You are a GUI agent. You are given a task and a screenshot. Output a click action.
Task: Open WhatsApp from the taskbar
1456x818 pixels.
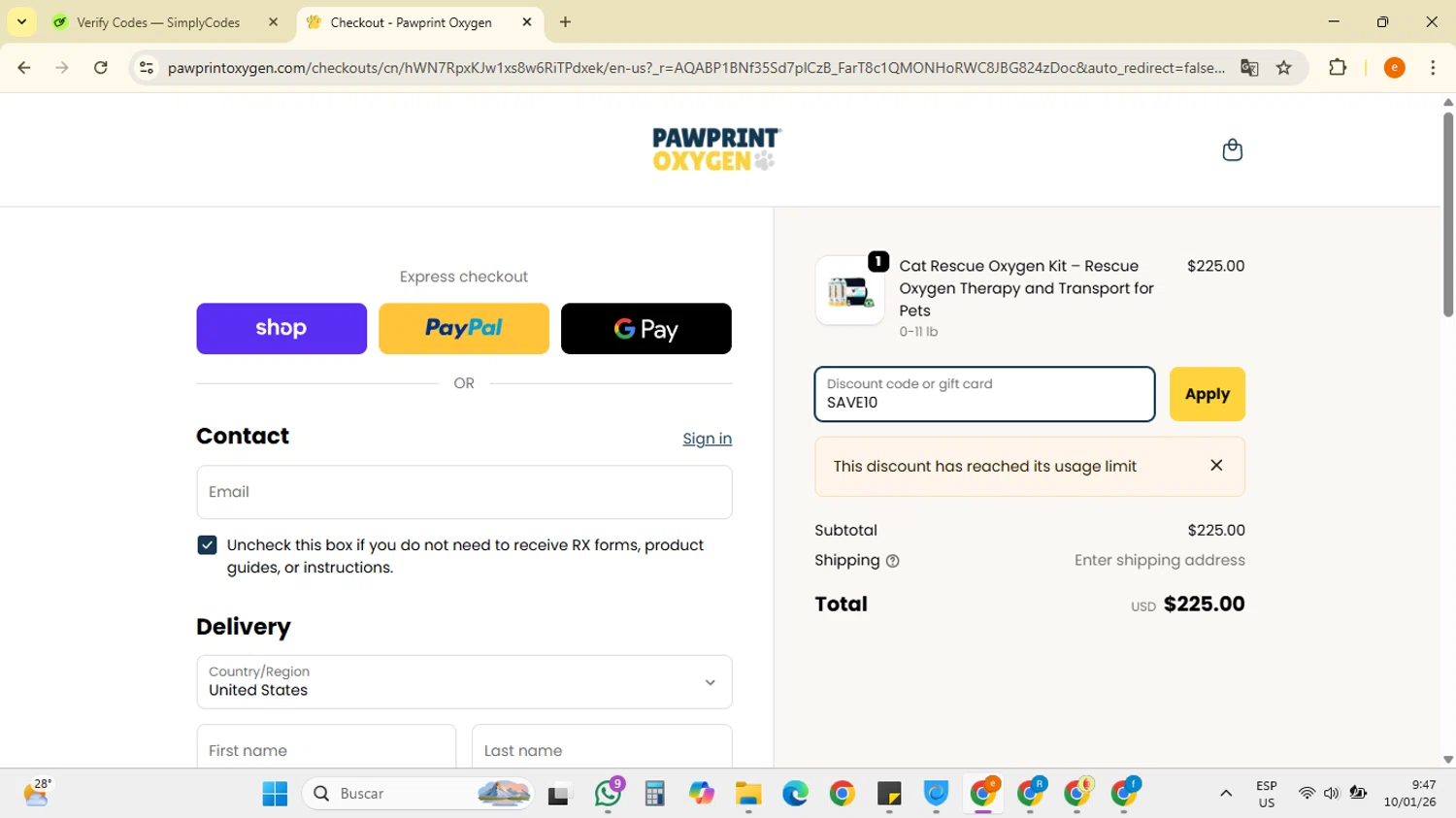click(609, 794)
